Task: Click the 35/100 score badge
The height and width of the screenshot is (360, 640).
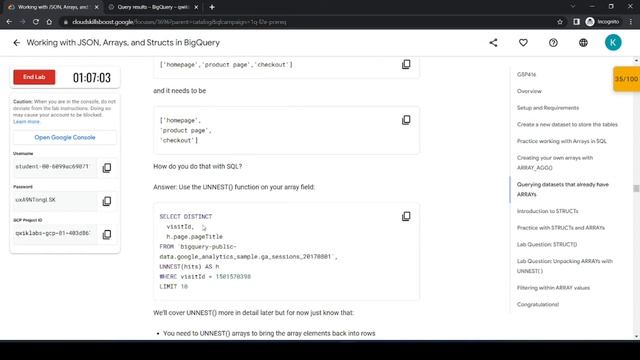Action: click(x=627, y=79)
